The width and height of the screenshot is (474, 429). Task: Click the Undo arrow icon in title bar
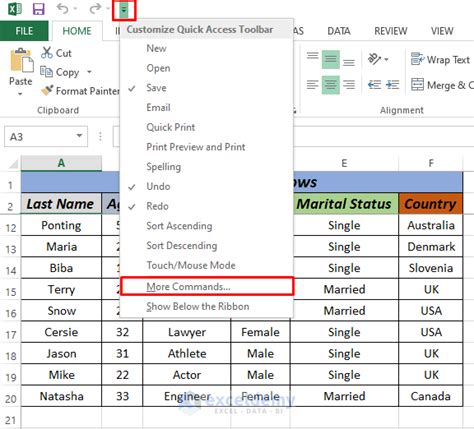pos(63,8)
